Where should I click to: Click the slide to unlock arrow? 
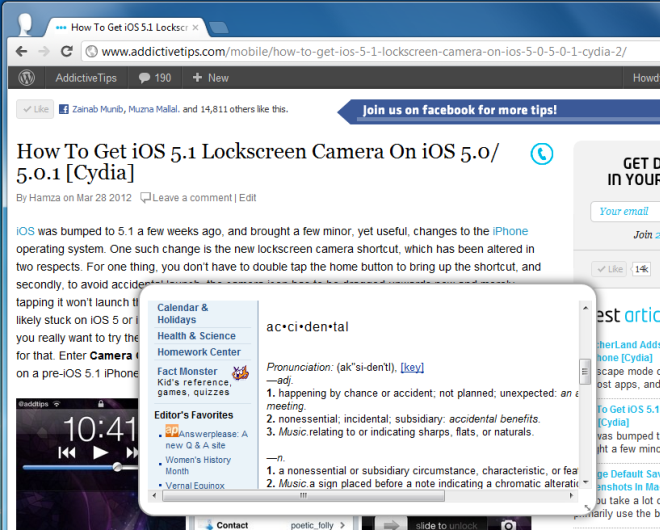tap(391, 525)
